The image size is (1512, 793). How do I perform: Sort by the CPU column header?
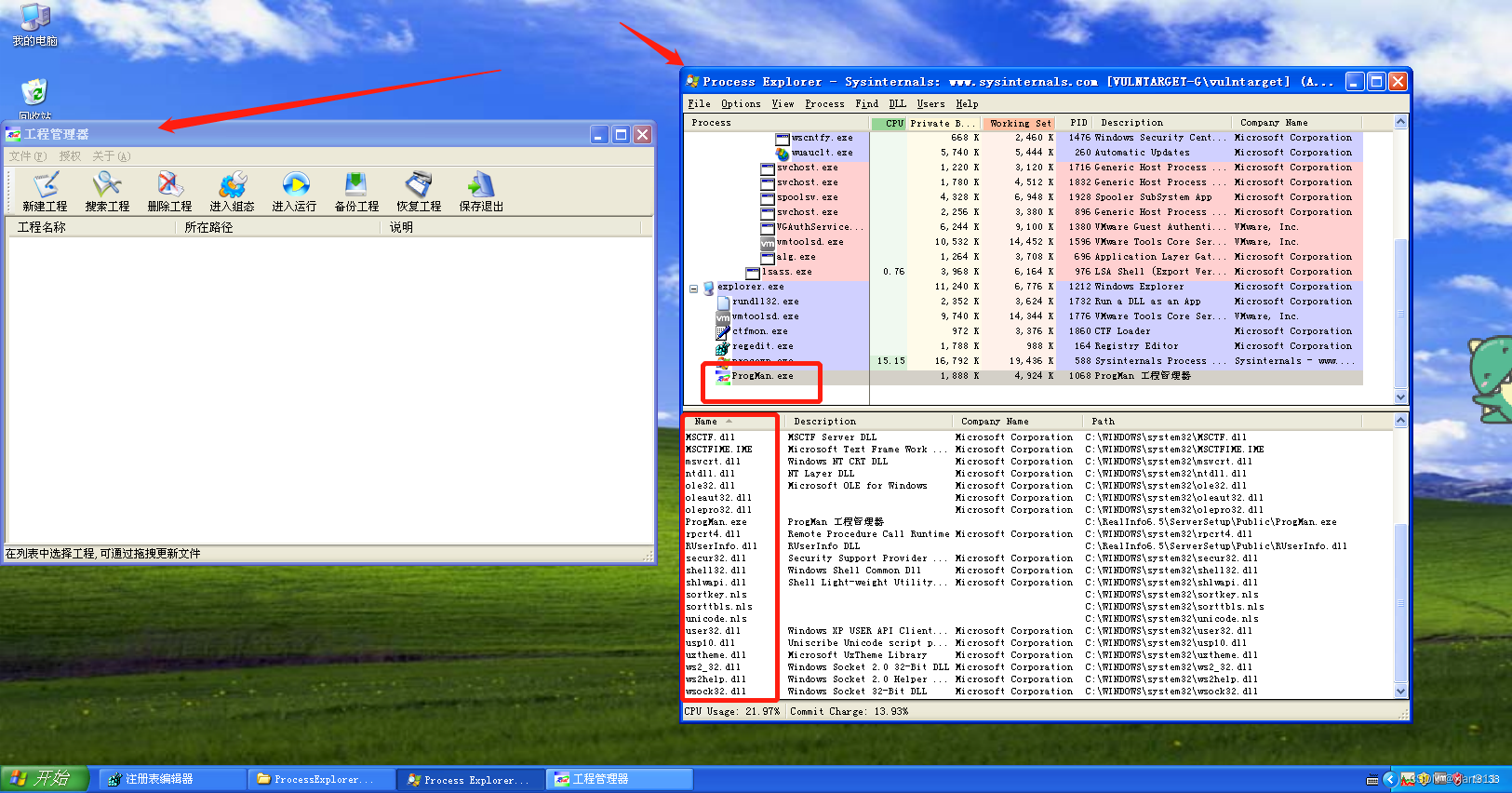(889, 123)
